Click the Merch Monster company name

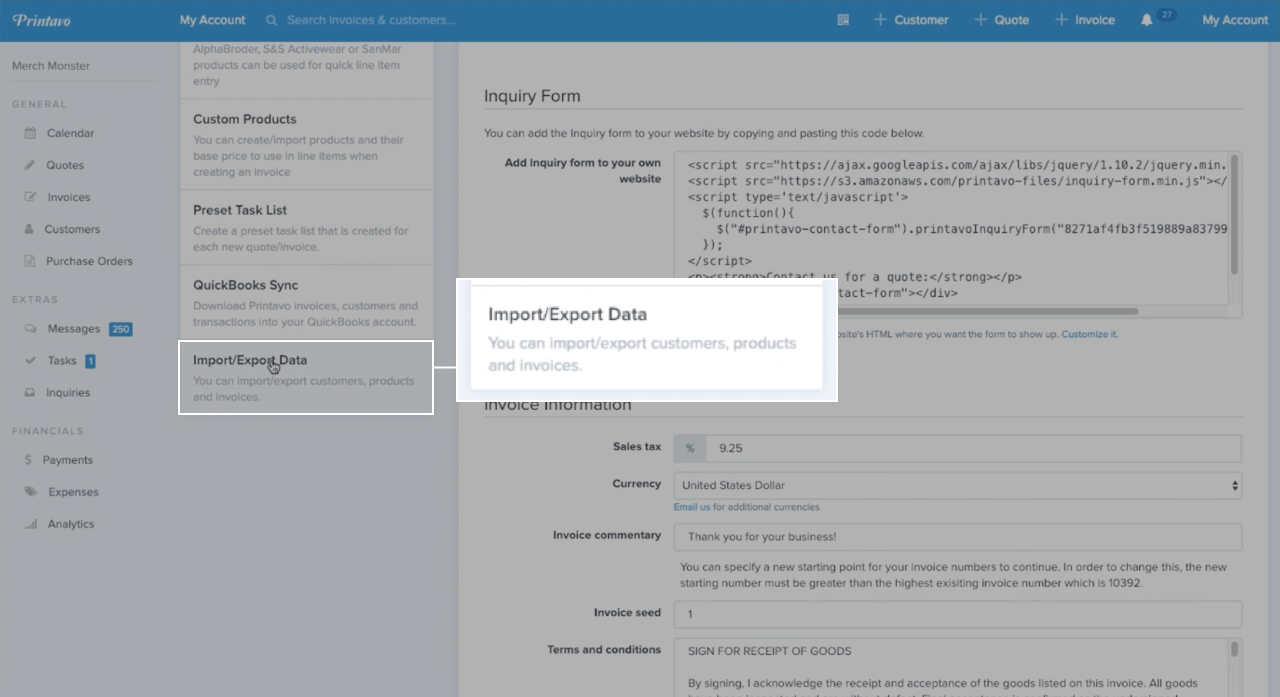click(51, 66)
